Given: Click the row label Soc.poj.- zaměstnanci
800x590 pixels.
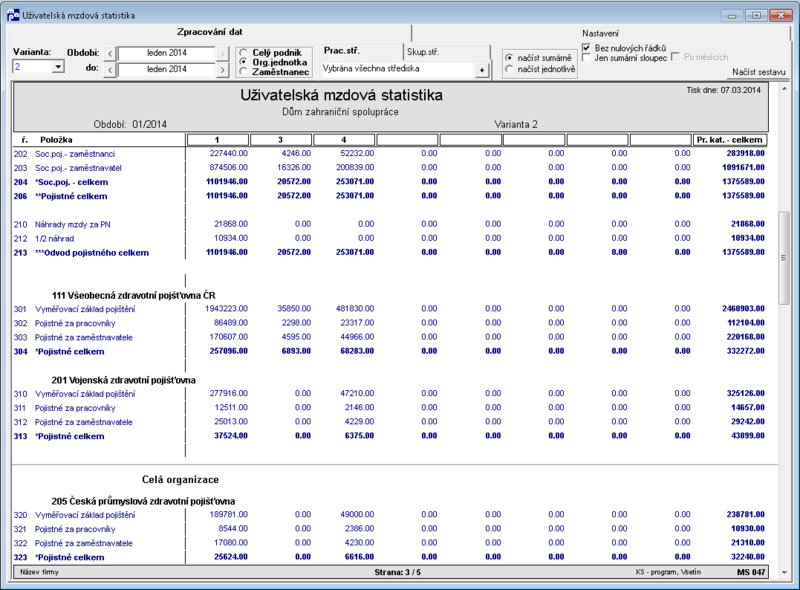Looking at the screenshot, I should click(74, 154).
